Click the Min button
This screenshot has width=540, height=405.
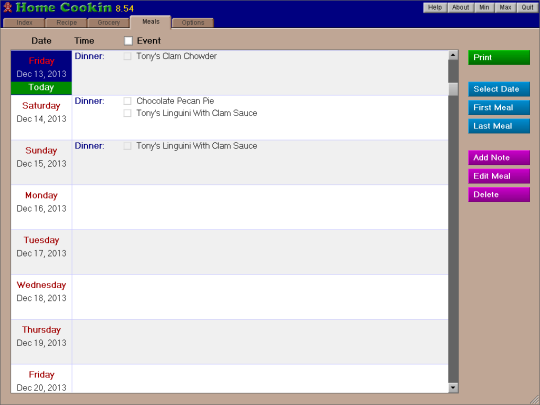click(x=484, y=8)
